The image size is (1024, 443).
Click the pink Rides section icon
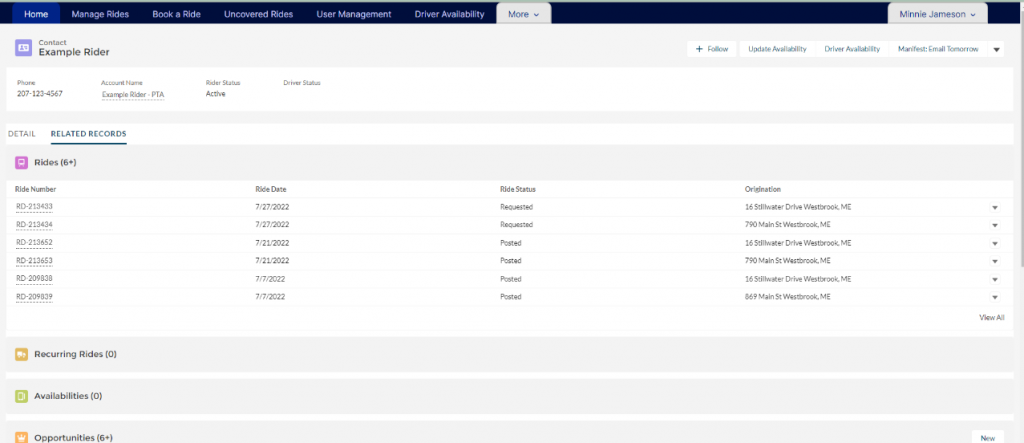(x=21, y=162)
